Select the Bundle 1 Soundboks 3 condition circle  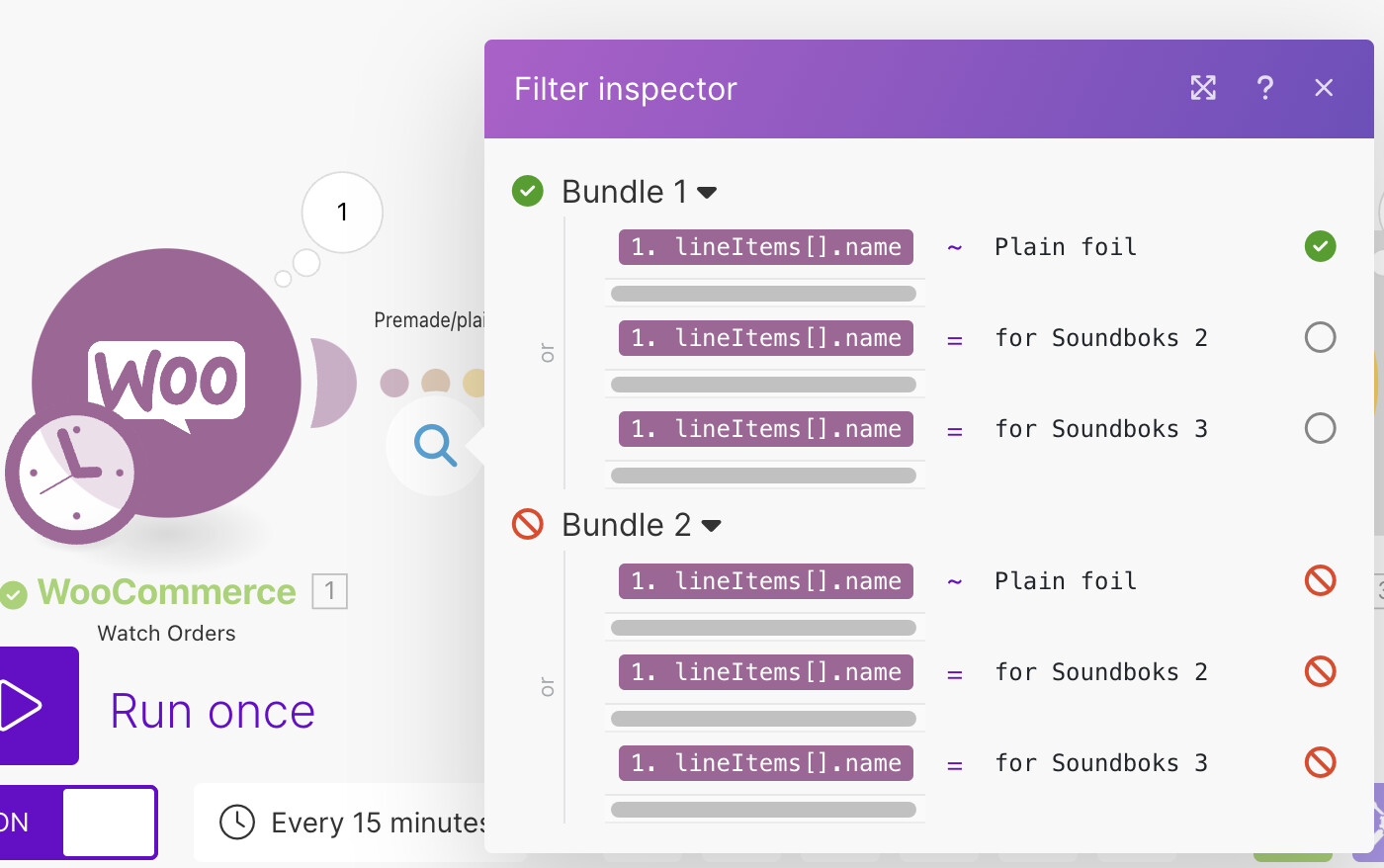tap(1320, 428)
